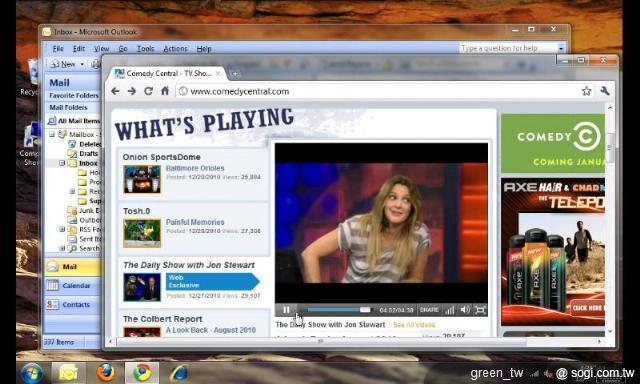The image size is (640, 384).
Task: Go forward in Chrome browser
Action: coord(131,91)
